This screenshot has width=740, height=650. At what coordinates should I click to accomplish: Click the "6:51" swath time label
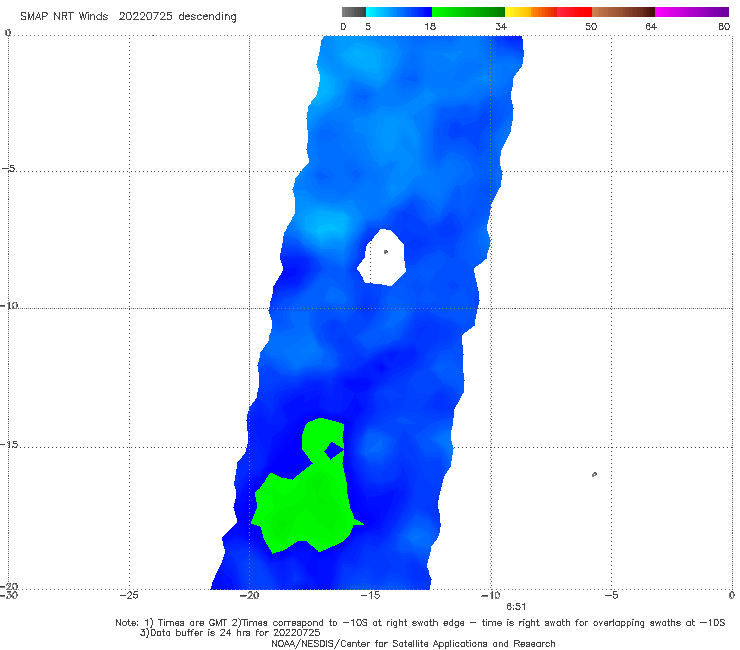[516, 607]
